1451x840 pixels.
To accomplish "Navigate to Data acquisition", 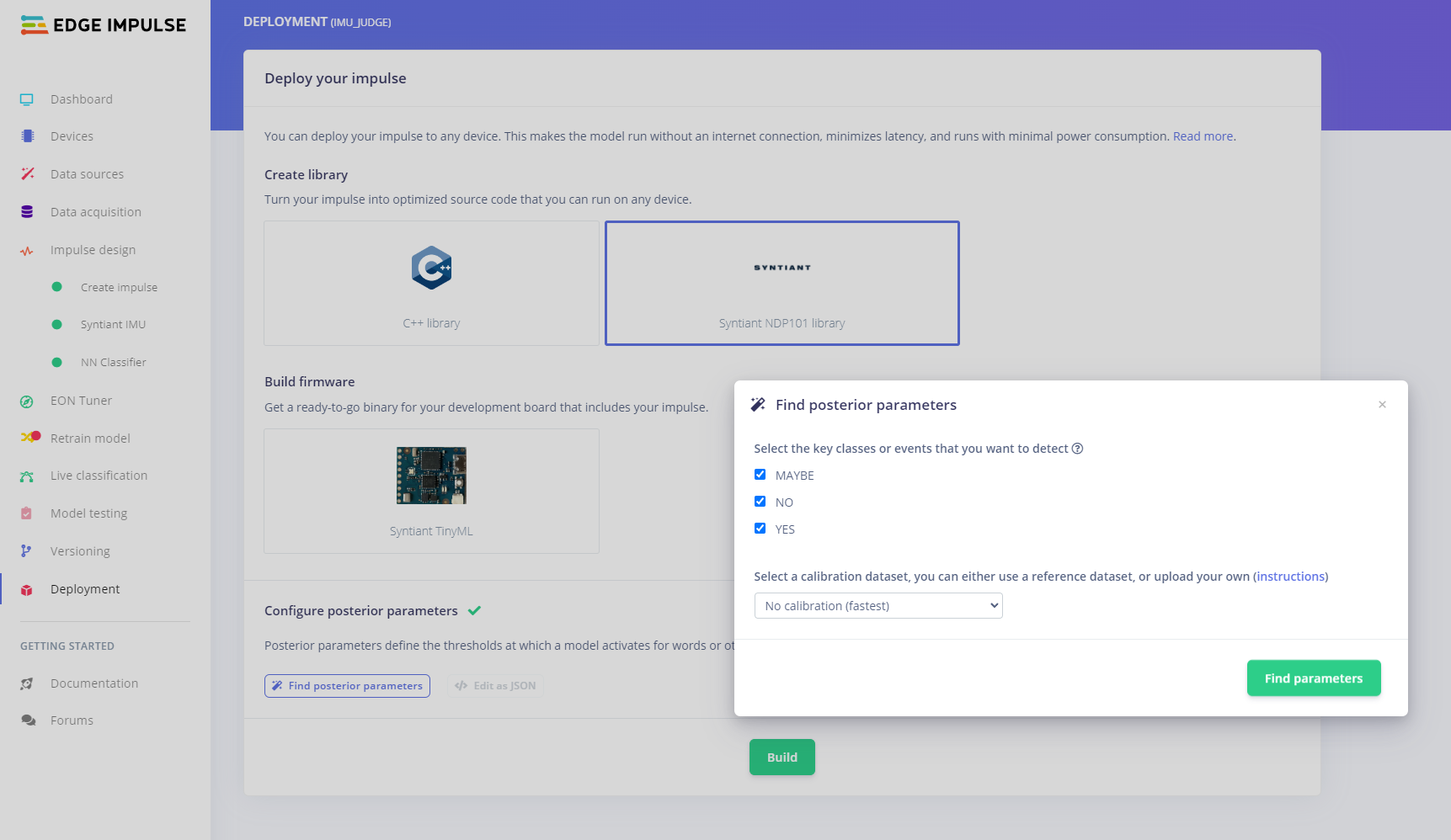I will click(x=96, y=212).
